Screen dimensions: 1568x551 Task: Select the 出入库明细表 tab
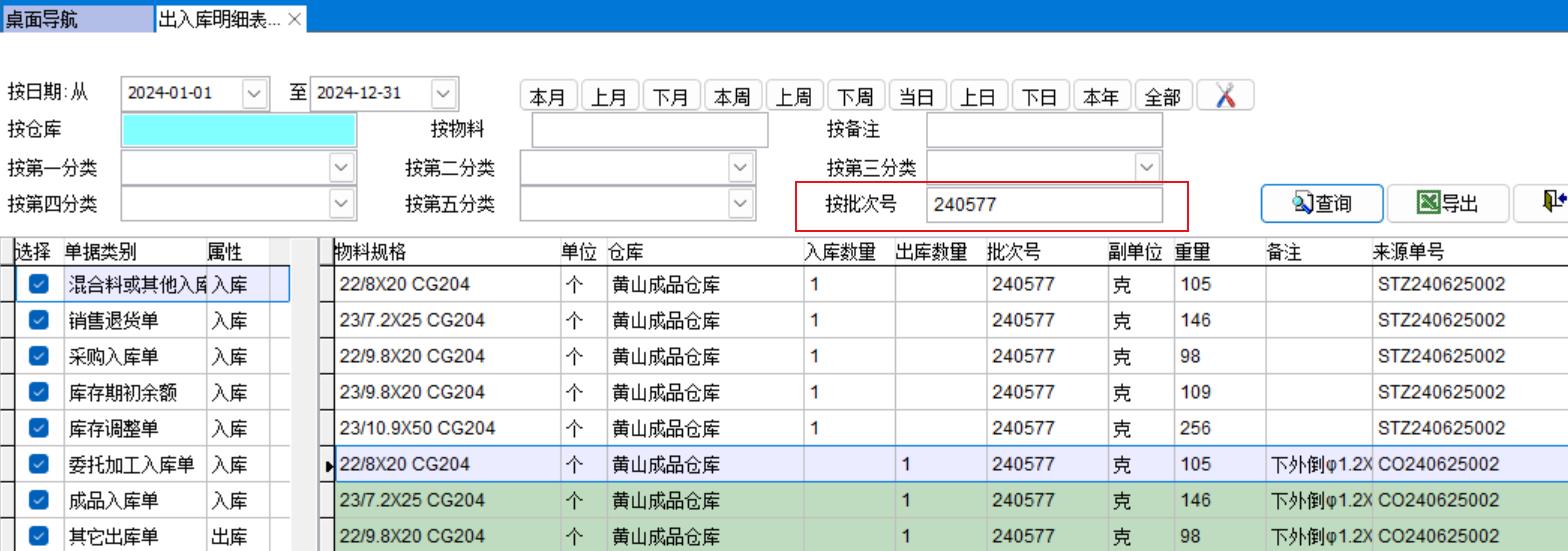(219, 19)
